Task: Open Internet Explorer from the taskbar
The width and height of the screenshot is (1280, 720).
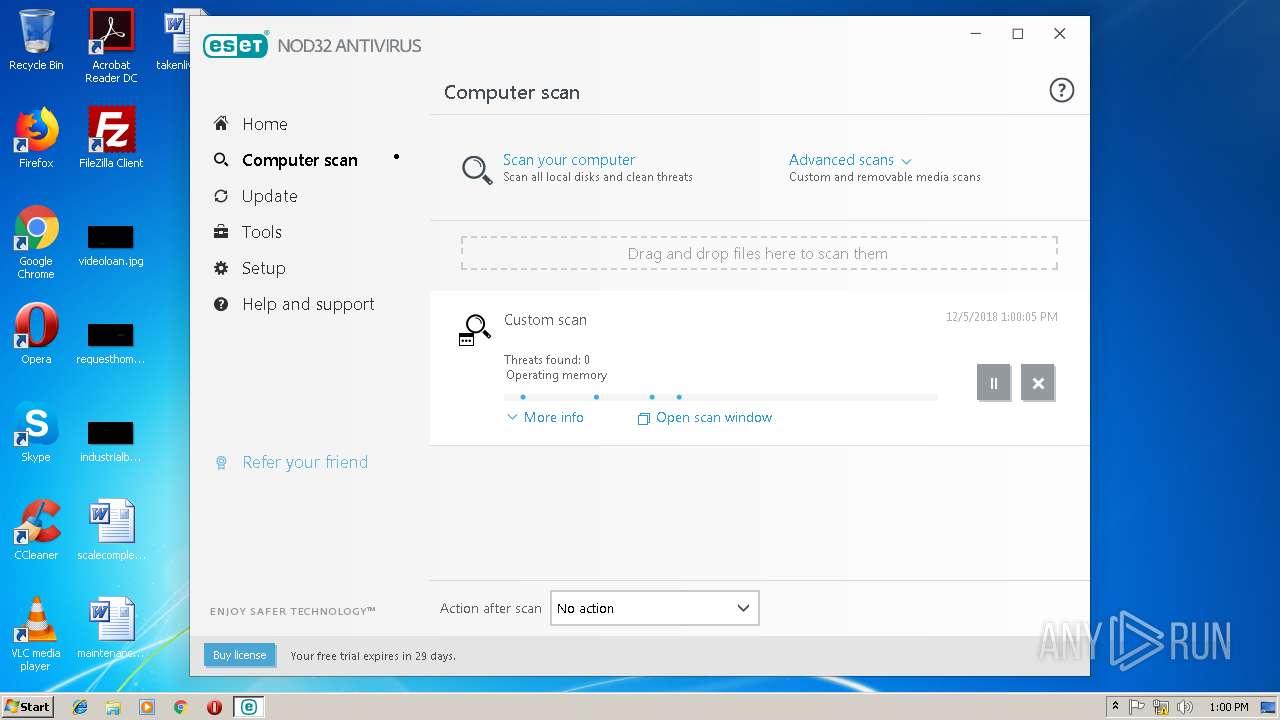Action: tap(80, 707)
